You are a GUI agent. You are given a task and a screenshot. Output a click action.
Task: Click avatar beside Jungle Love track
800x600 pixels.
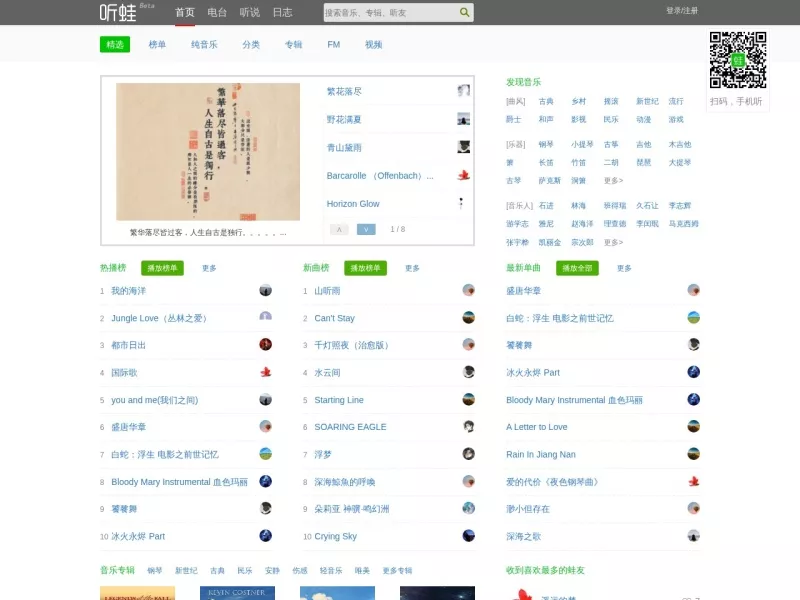coord(265,317)
